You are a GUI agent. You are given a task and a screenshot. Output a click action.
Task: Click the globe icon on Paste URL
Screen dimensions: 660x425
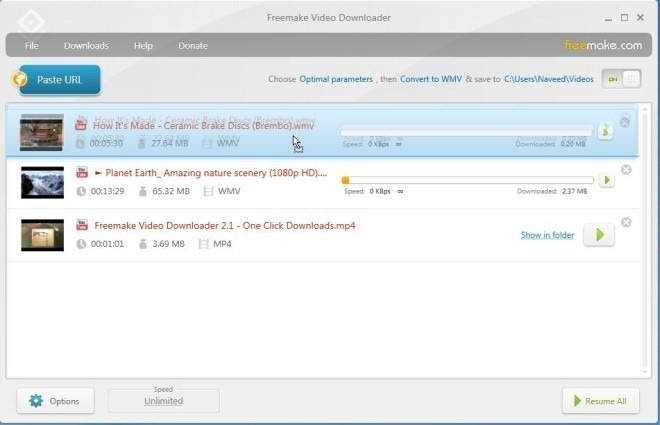pyautogui.click(x=19, y=79)
